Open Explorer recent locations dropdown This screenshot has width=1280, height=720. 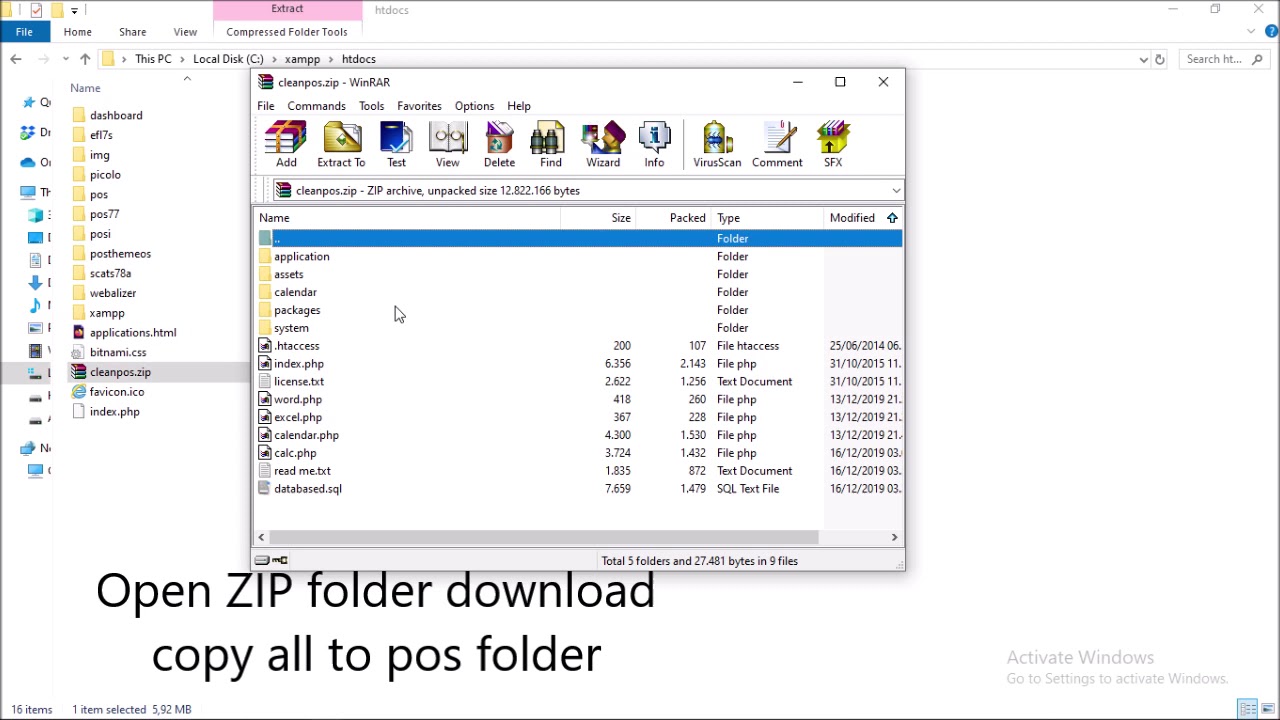pyautogui.click(x=64, y=59)
